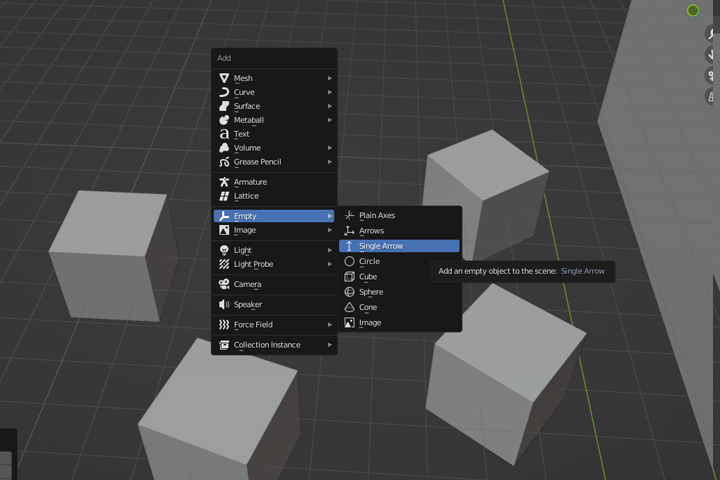Expand the Surface submenu arrow
Viewport: 720px width, 480px height.
(x=330, y=106)
